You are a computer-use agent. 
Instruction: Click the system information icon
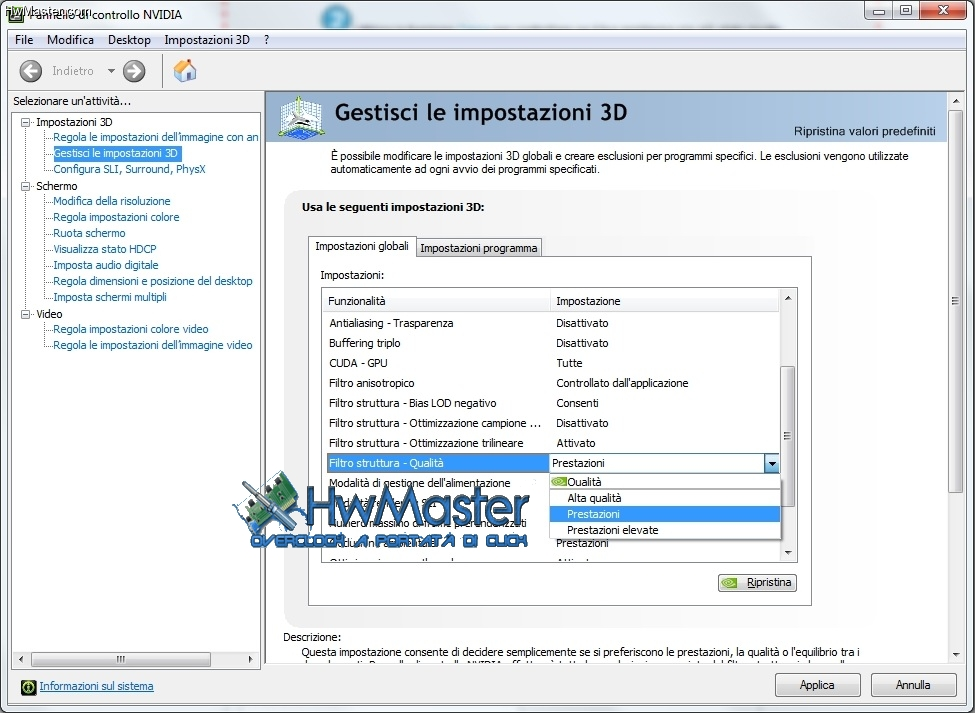tap(29, 687)
